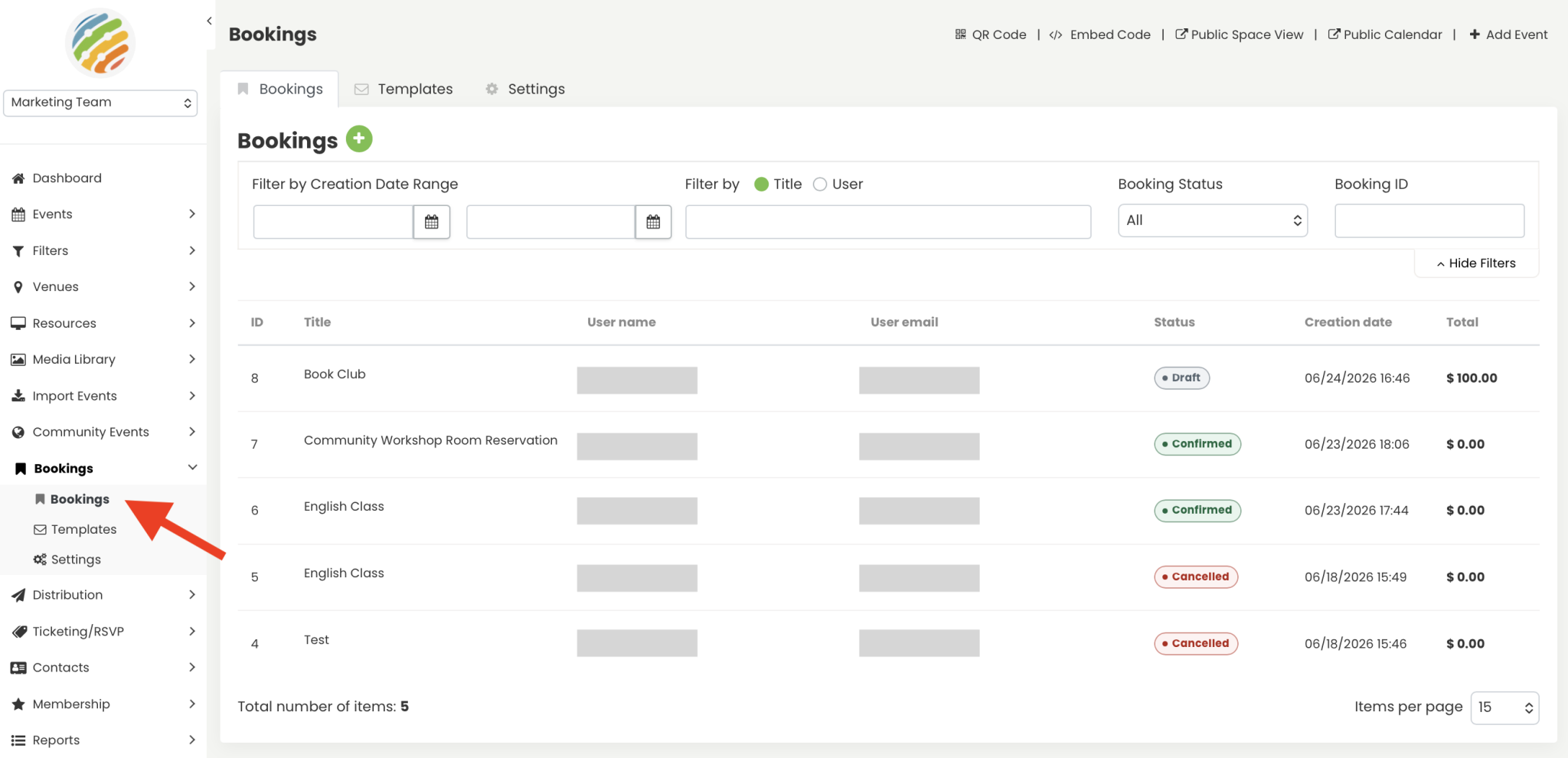Screen dimensions: 1568x758
Task: Click the Add Event plus icon
Action: (1475, 34)
